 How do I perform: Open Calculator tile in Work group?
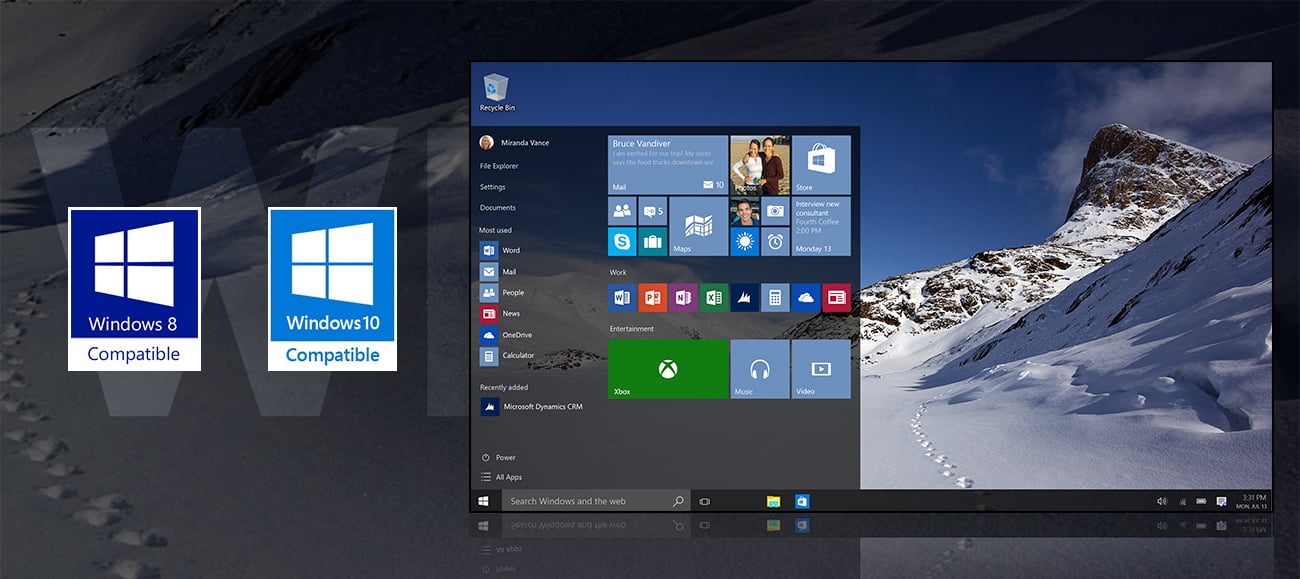[775, 297]
